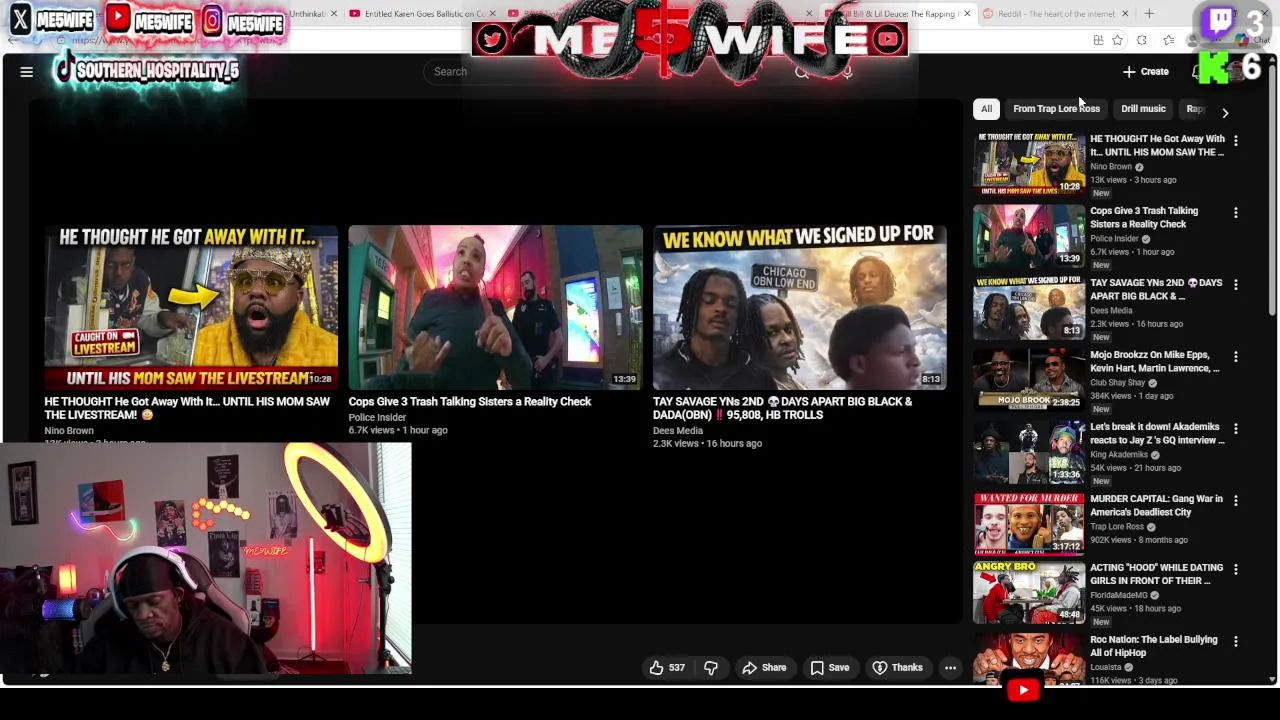This screenshot has height=720, width=1280.
Task: Open options menu for sidebar Cops Give 3 video
Action: click(x=1236, y=213)
